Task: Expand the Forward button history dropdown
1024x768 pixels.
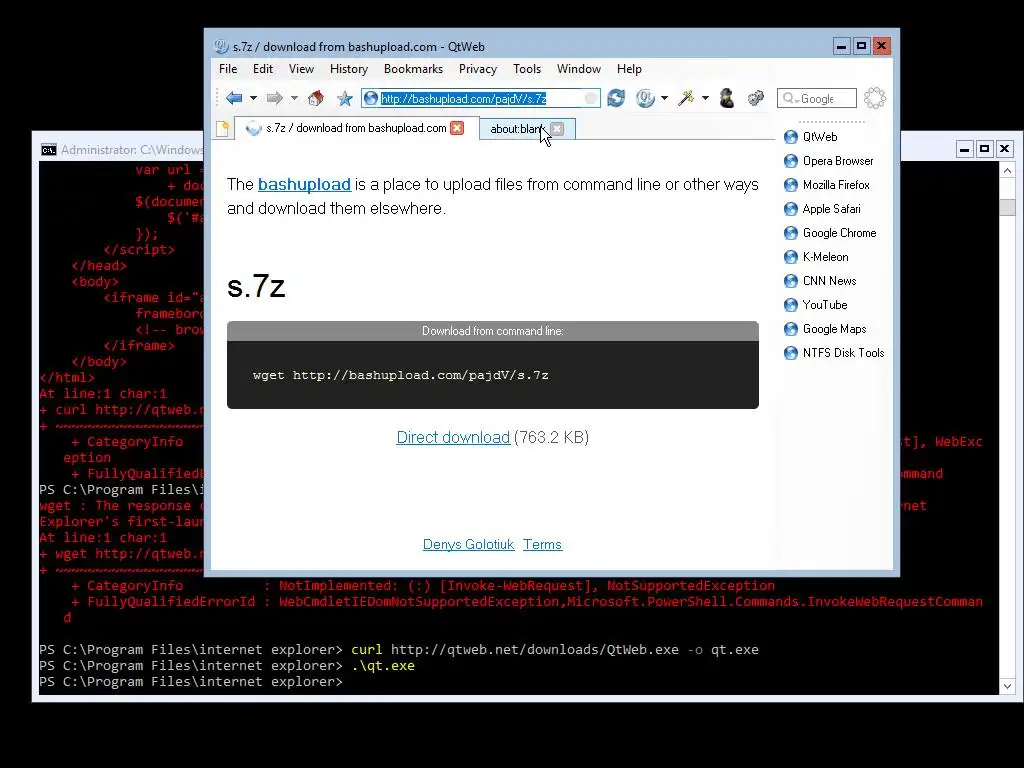Action: point(295,98)
